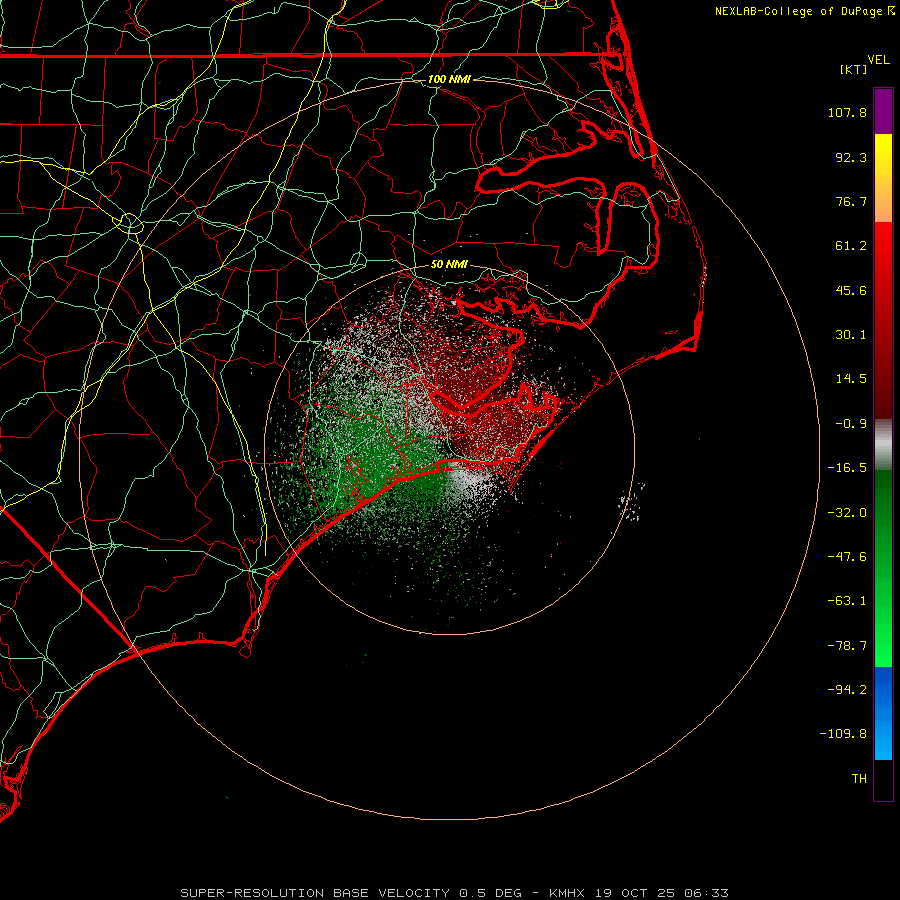Screen dimensions: 900x900
Task: Click the 14.5 velocity scale value
Action: (851, 379)
